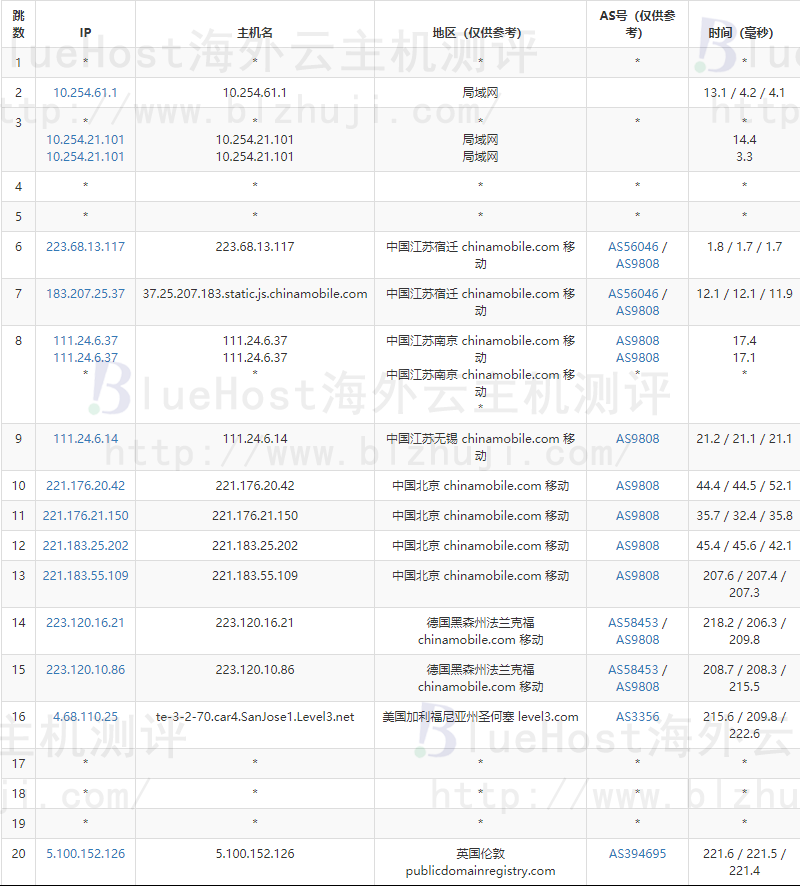Select 局域网 in the hop 2 row
The image size is (800, 886).
[x=480, y=93]
